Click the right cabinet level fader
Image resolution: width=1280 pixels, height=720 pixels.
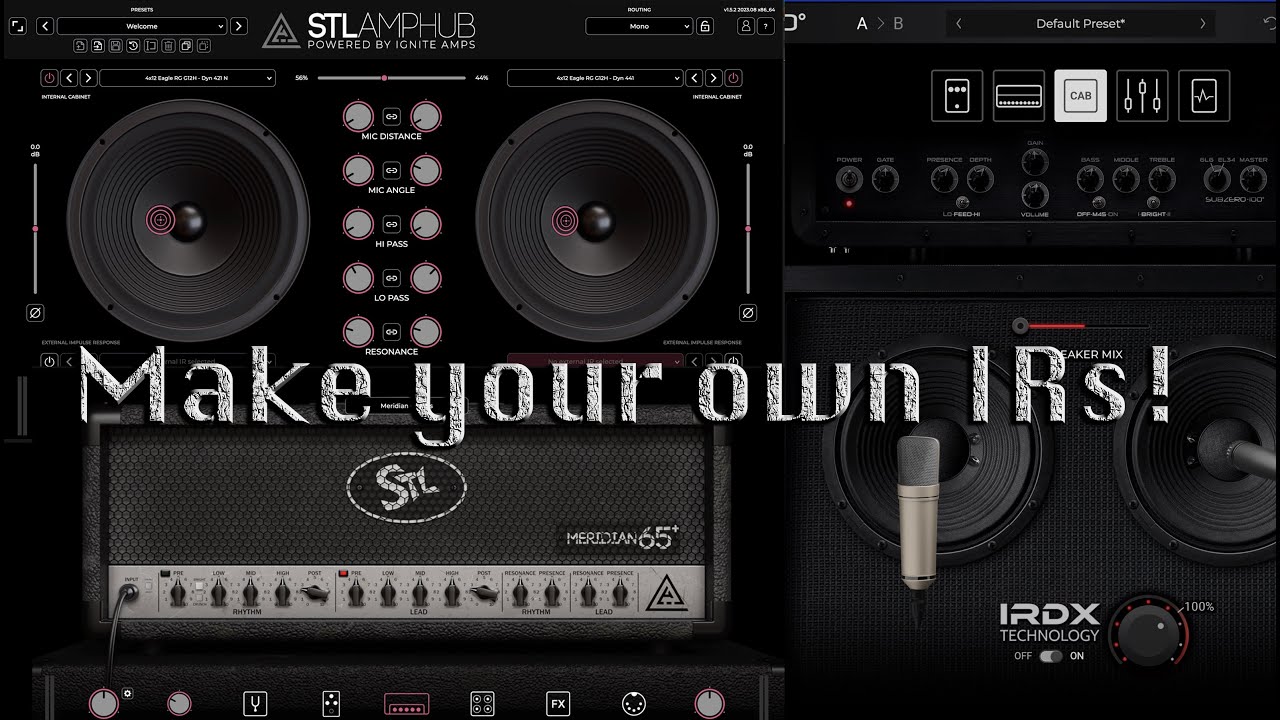tap(747, 229)
